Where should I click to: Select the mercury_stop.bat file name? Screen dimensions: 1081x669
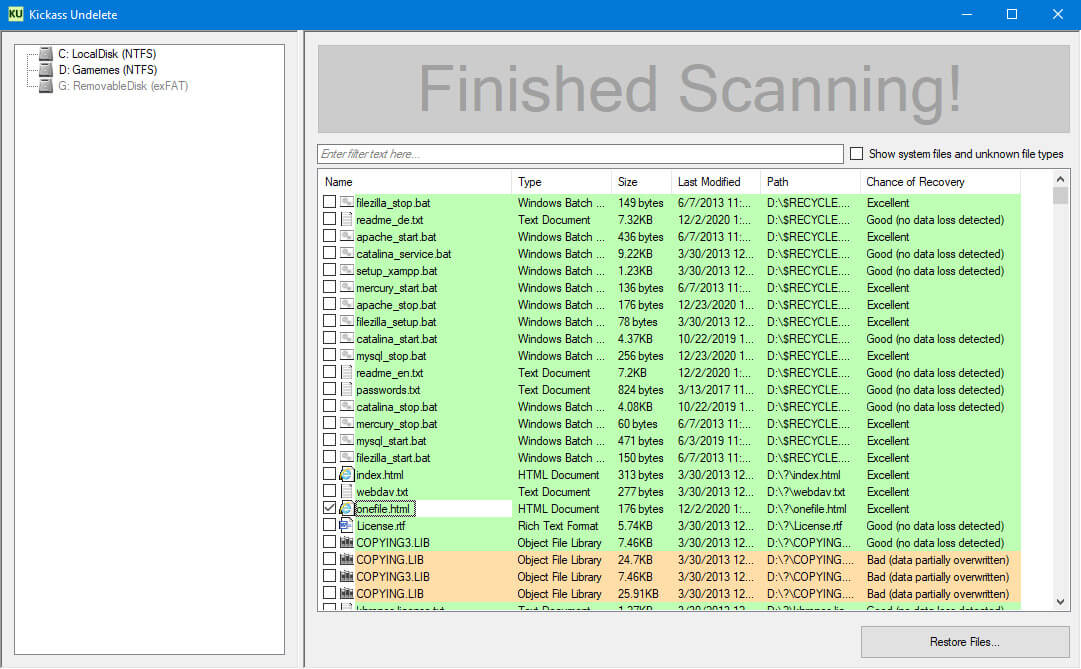(x=396, y=423)
